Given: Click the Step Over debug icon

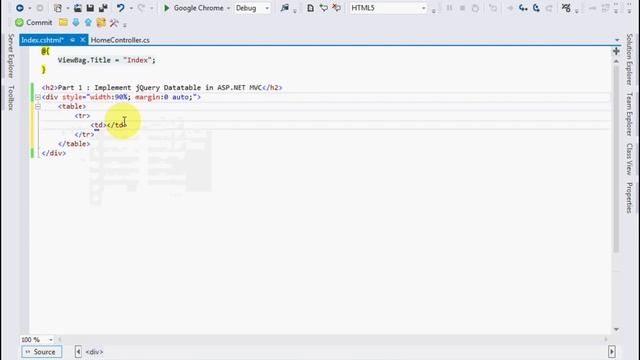Looking at the screenshot, I should coord(536,8).
